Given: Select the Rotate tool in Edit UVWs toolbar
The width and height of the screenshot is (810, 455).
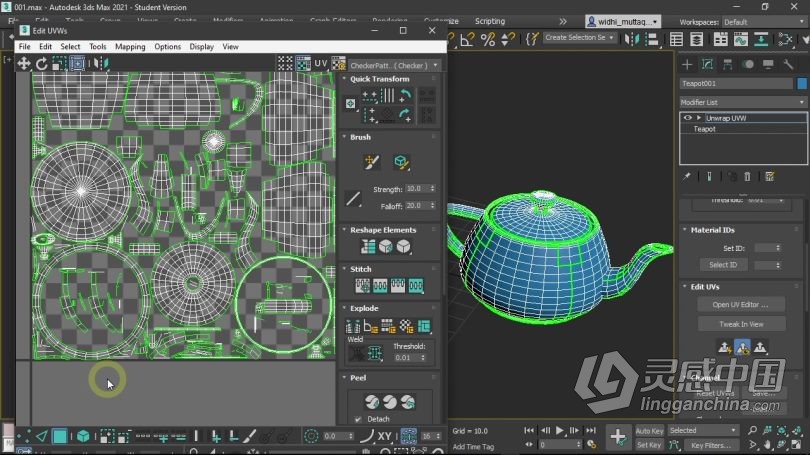Looking at the screenshot, I should point(42,64).
